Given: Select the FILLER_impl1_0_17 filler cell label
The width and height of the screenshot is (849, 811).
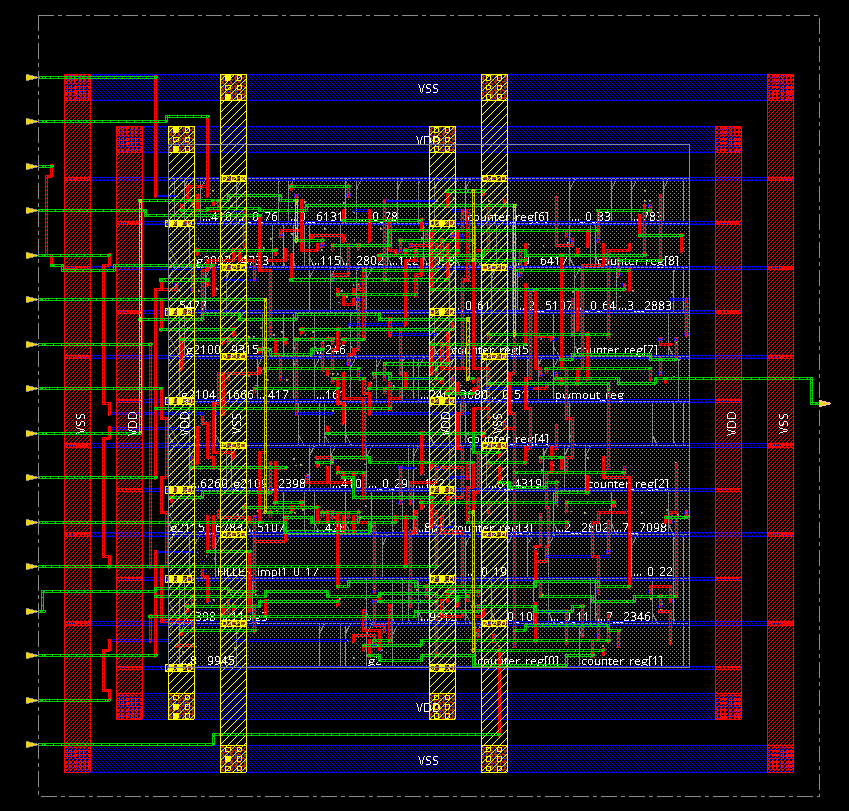Looking at the screenshot, I should 267,572.
